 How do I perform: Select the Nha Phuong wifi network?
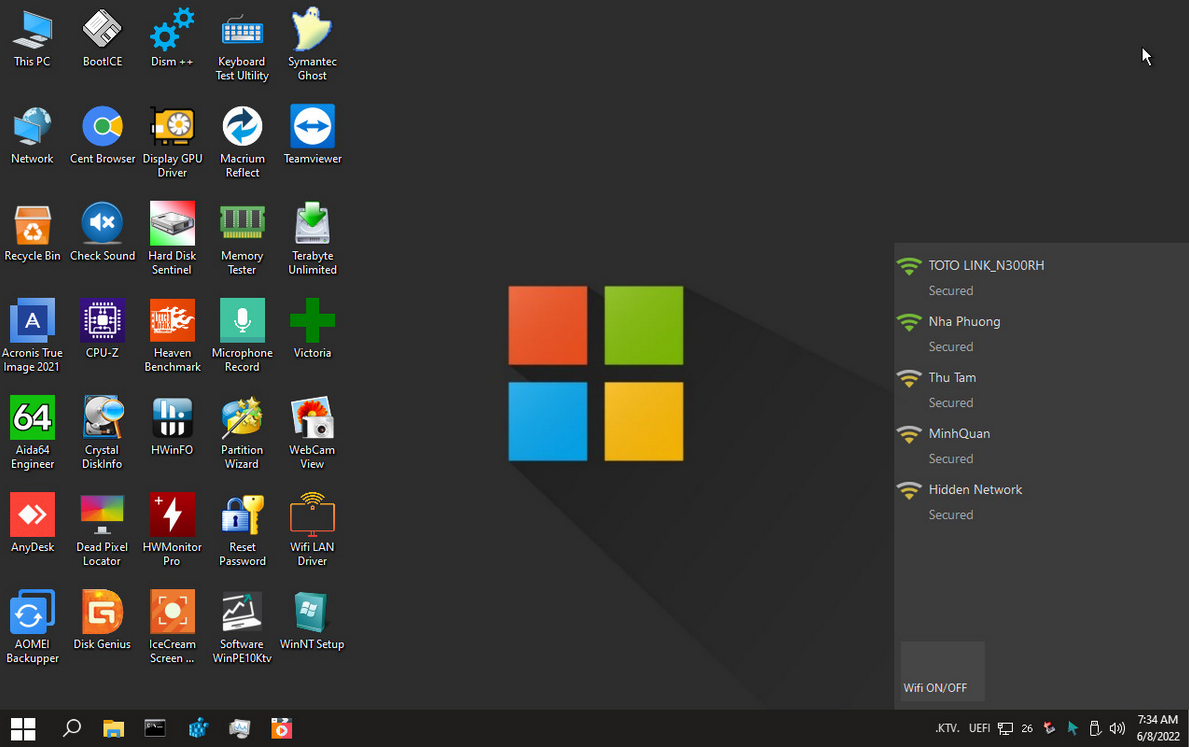click(1041, 334)
